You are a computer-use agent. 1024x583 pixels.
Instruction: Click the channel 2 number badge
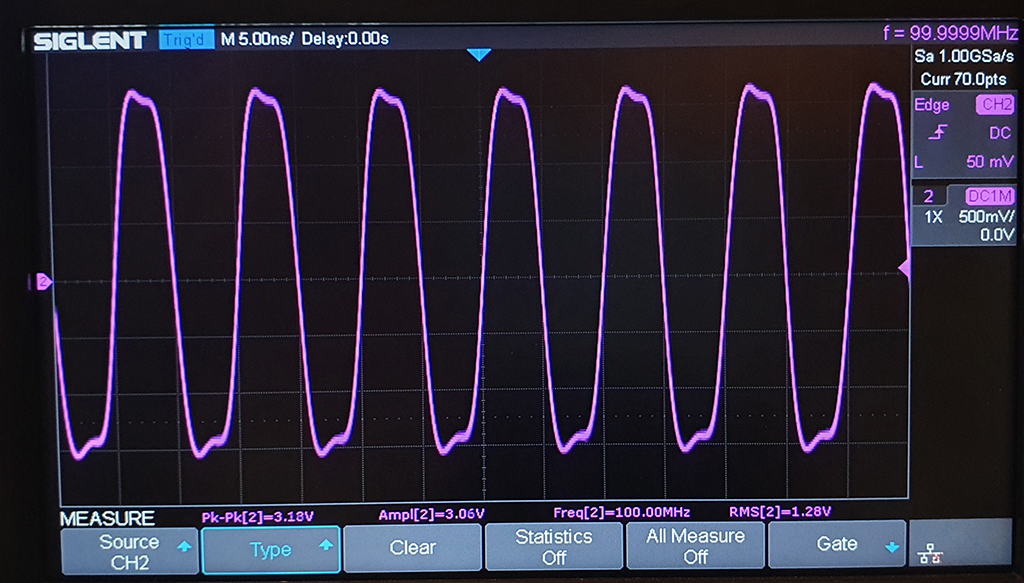click(x=928, y=196)
